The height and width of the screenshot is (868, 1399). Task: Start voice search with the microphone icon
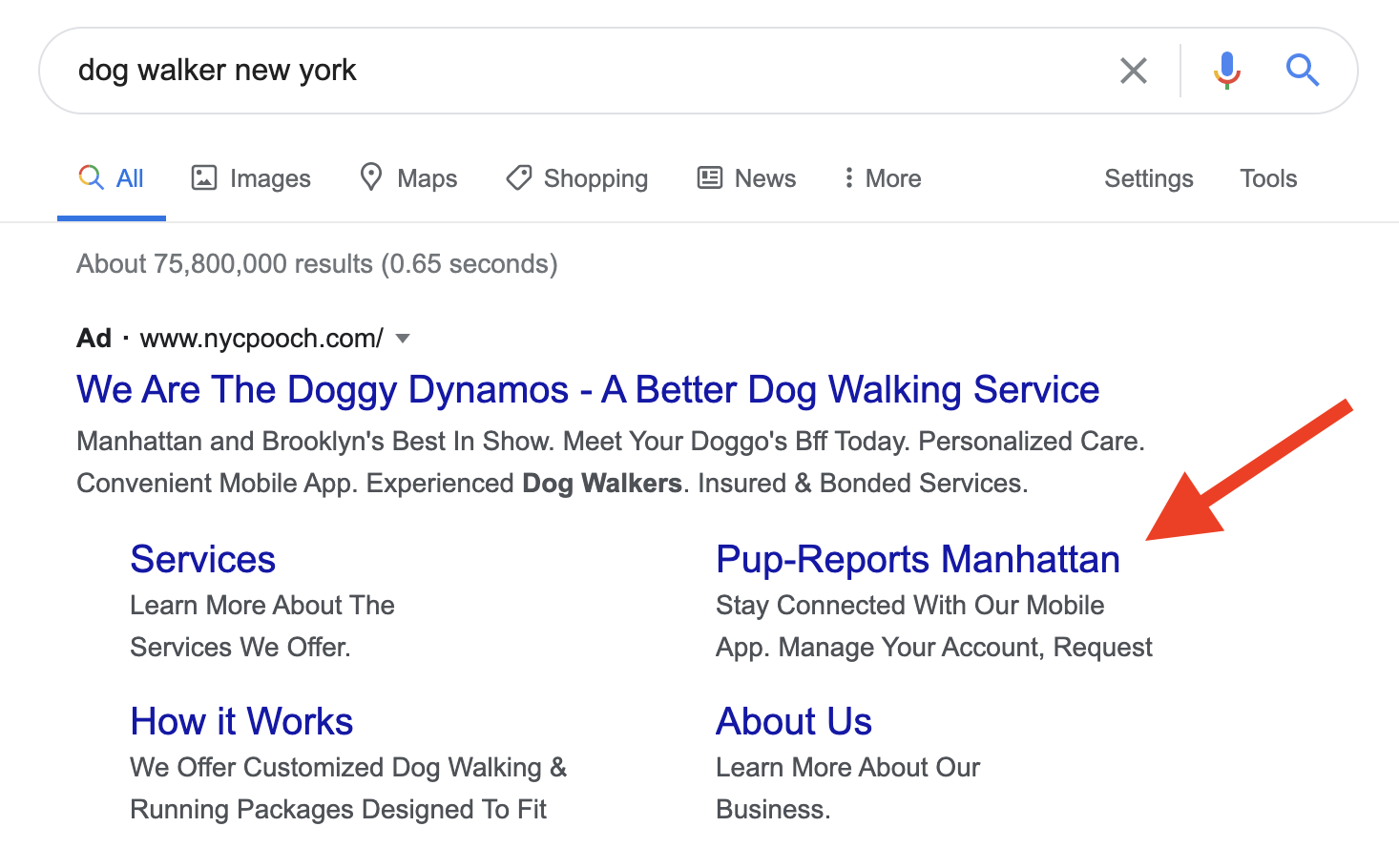pos(1227,71)
